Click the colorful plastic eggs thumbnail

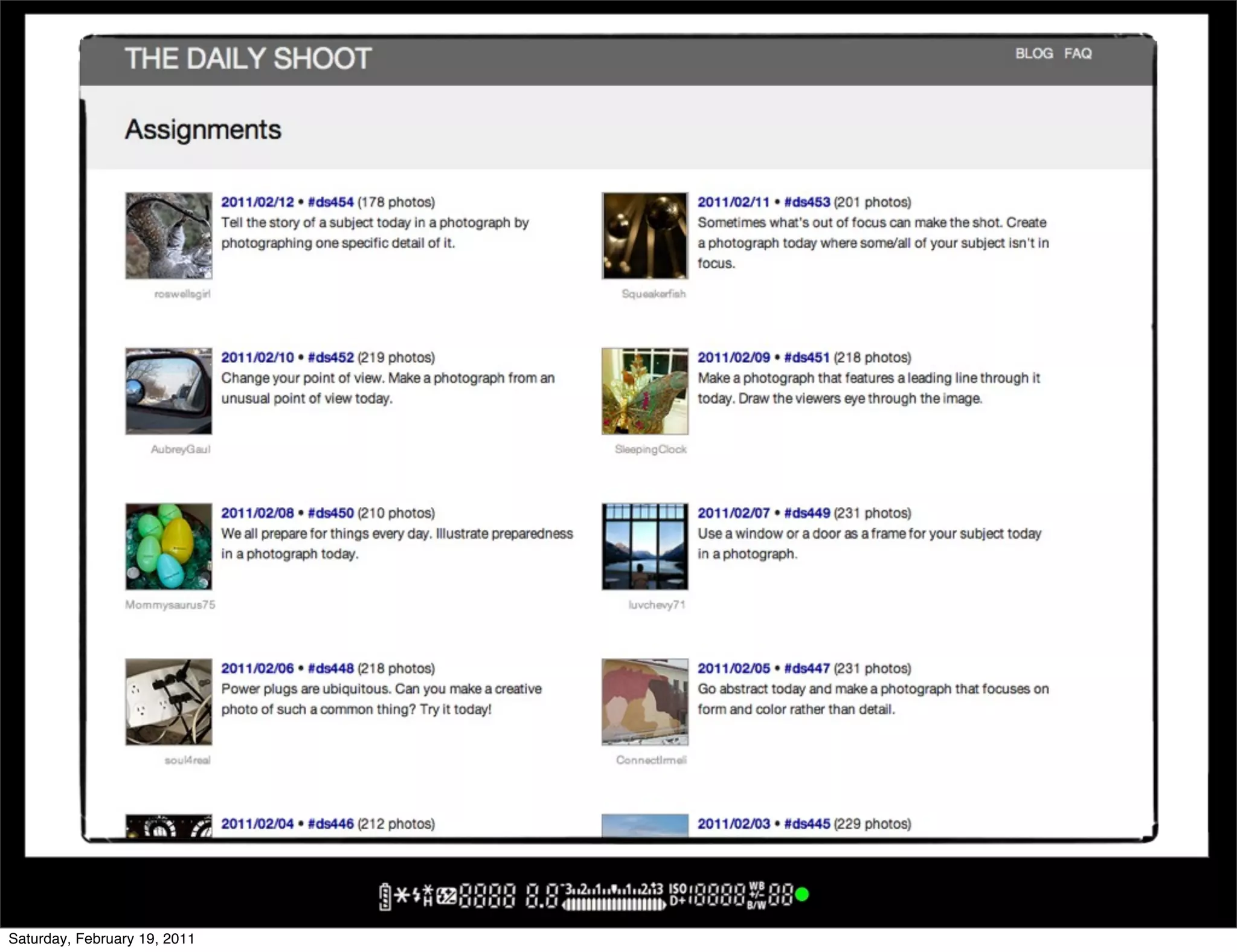point(169,546)
